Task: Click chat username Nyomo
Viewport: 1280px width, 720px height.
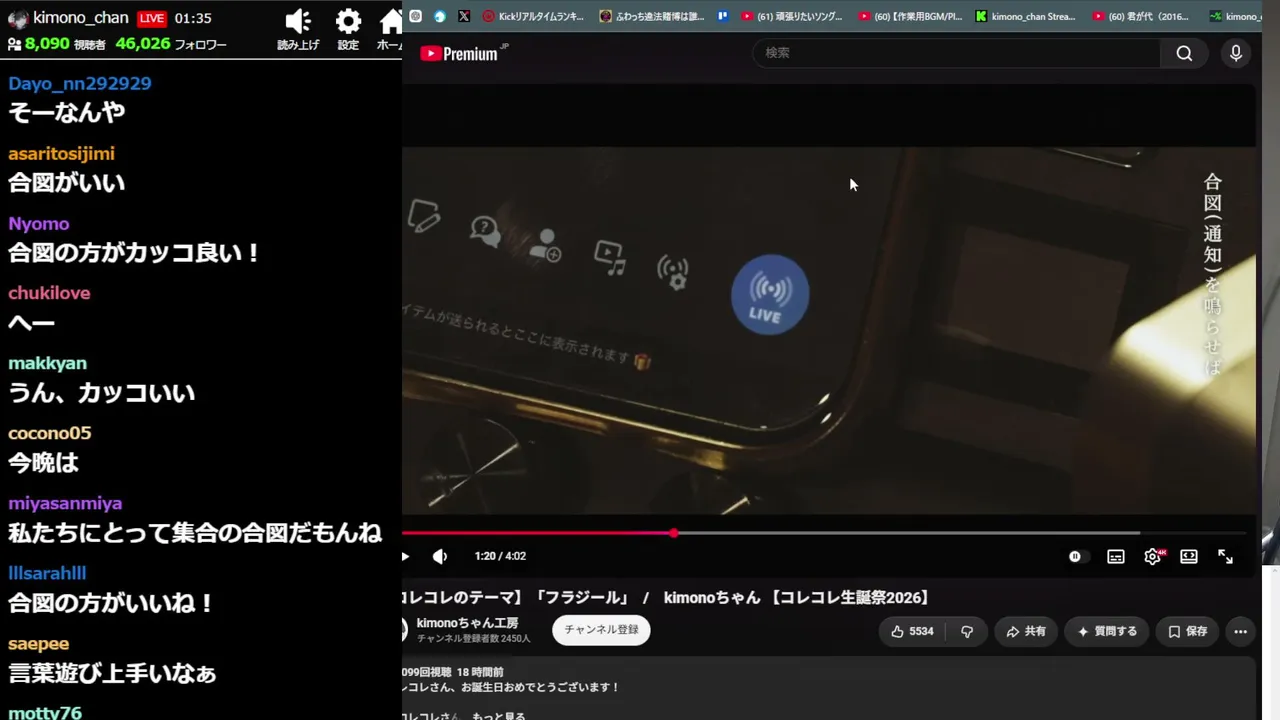Action: [x=39, y=224]
